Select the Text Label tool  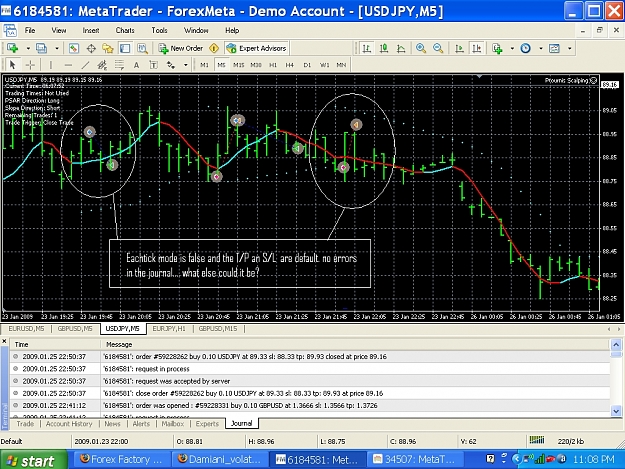click(x=153, y=65)
